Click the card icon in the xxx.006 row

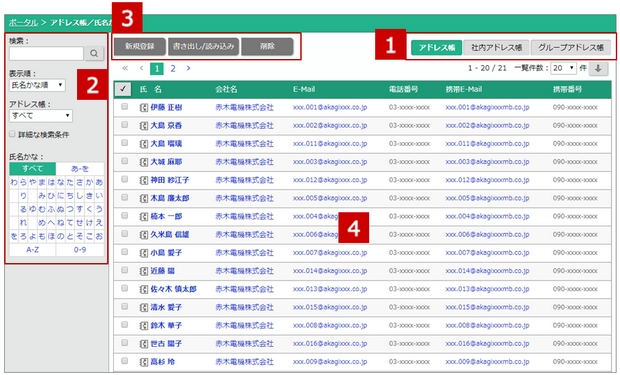(x=144, y=235)
